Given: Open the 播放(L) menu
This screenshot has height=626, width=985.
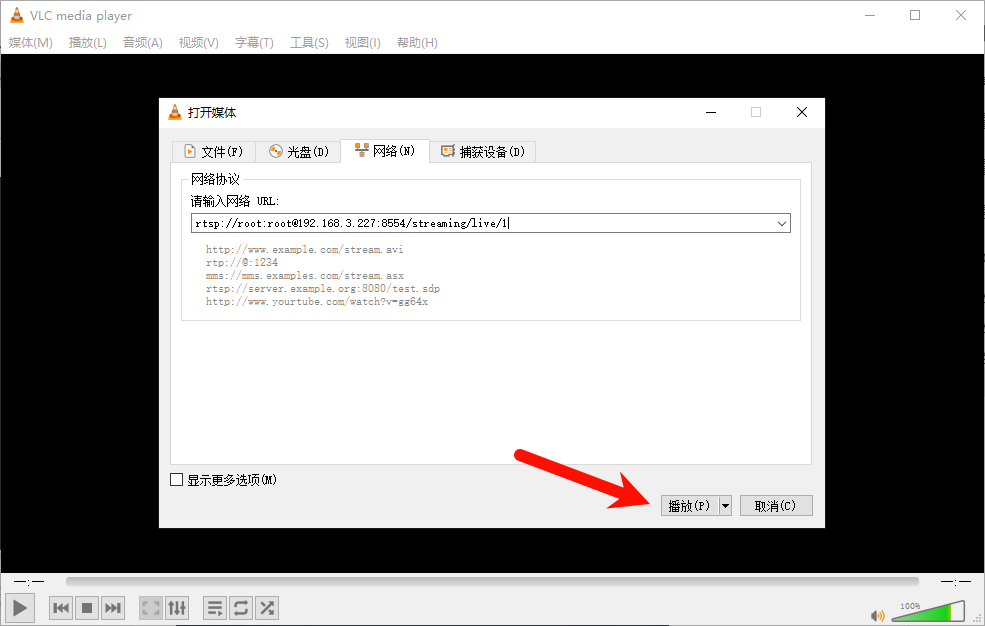Looking at the screenshot, I should click(x=88, y=43).
